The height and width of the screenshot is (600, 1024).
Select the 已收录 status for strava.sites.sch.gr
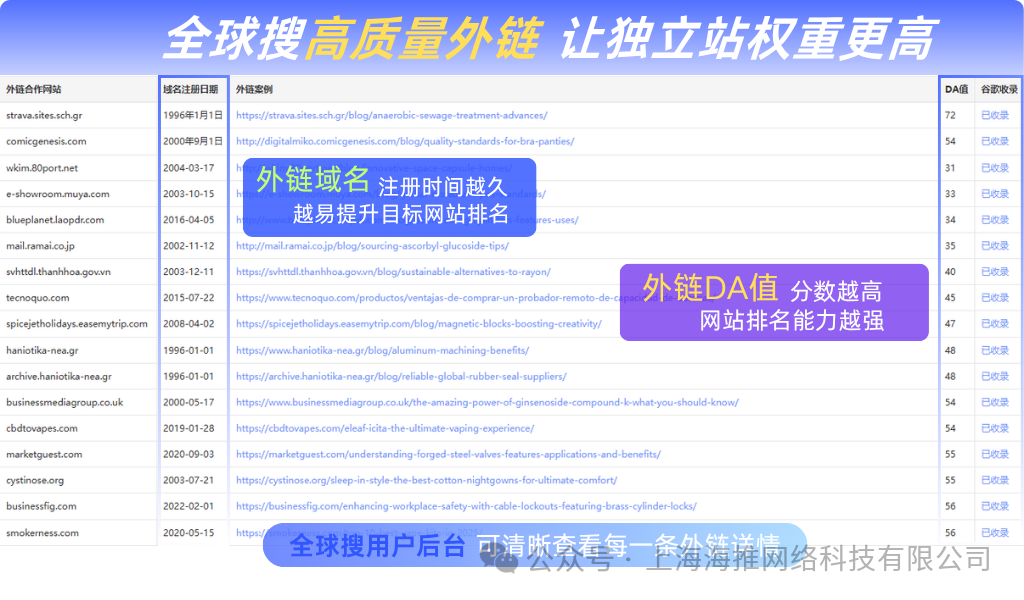tap(998, 114)
